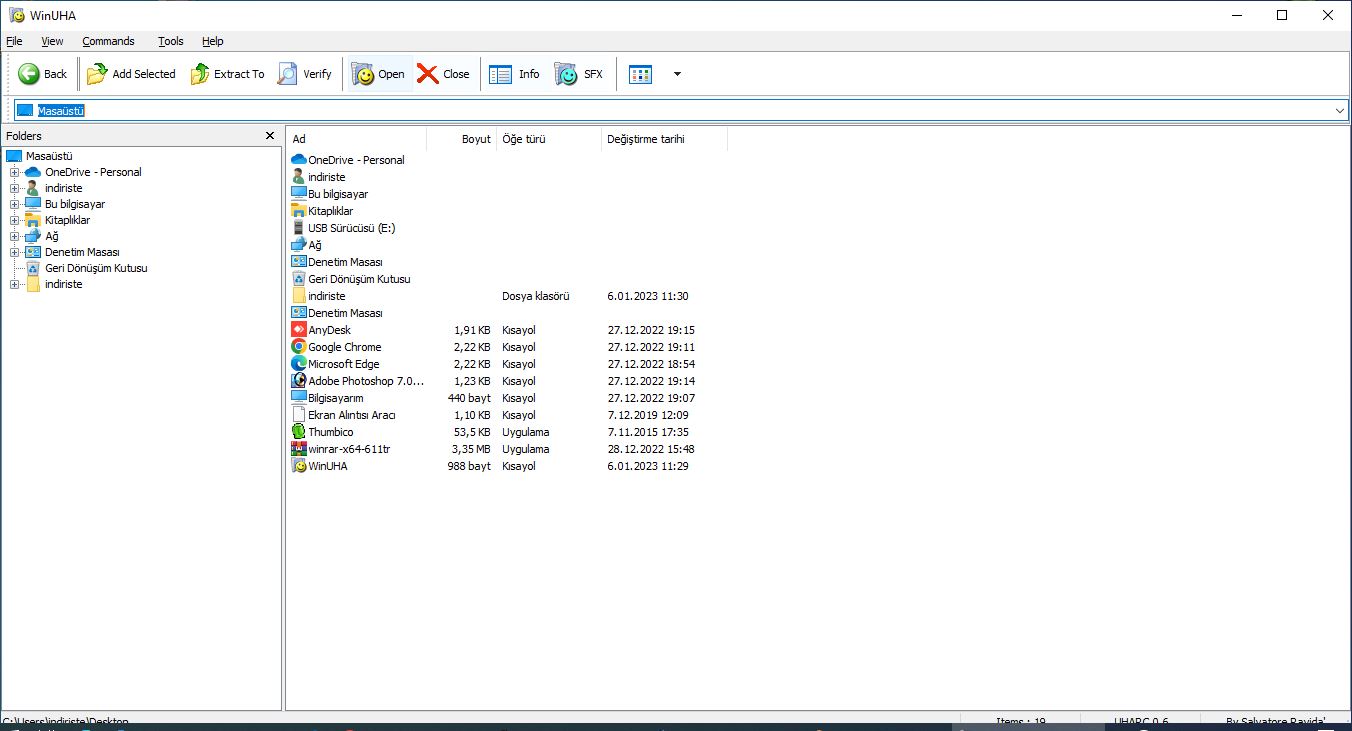Click the 3,35 MB size cell
The width and height of the screenshot is (1352, 731).
click(x=472, y=449)
